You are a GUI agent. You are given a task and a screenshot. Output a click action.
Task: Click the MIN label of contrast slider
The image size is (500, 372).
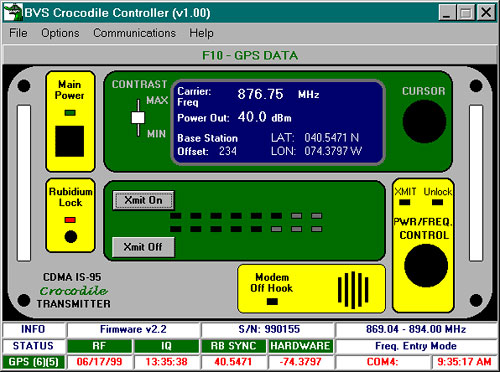(x=156, y=134)
